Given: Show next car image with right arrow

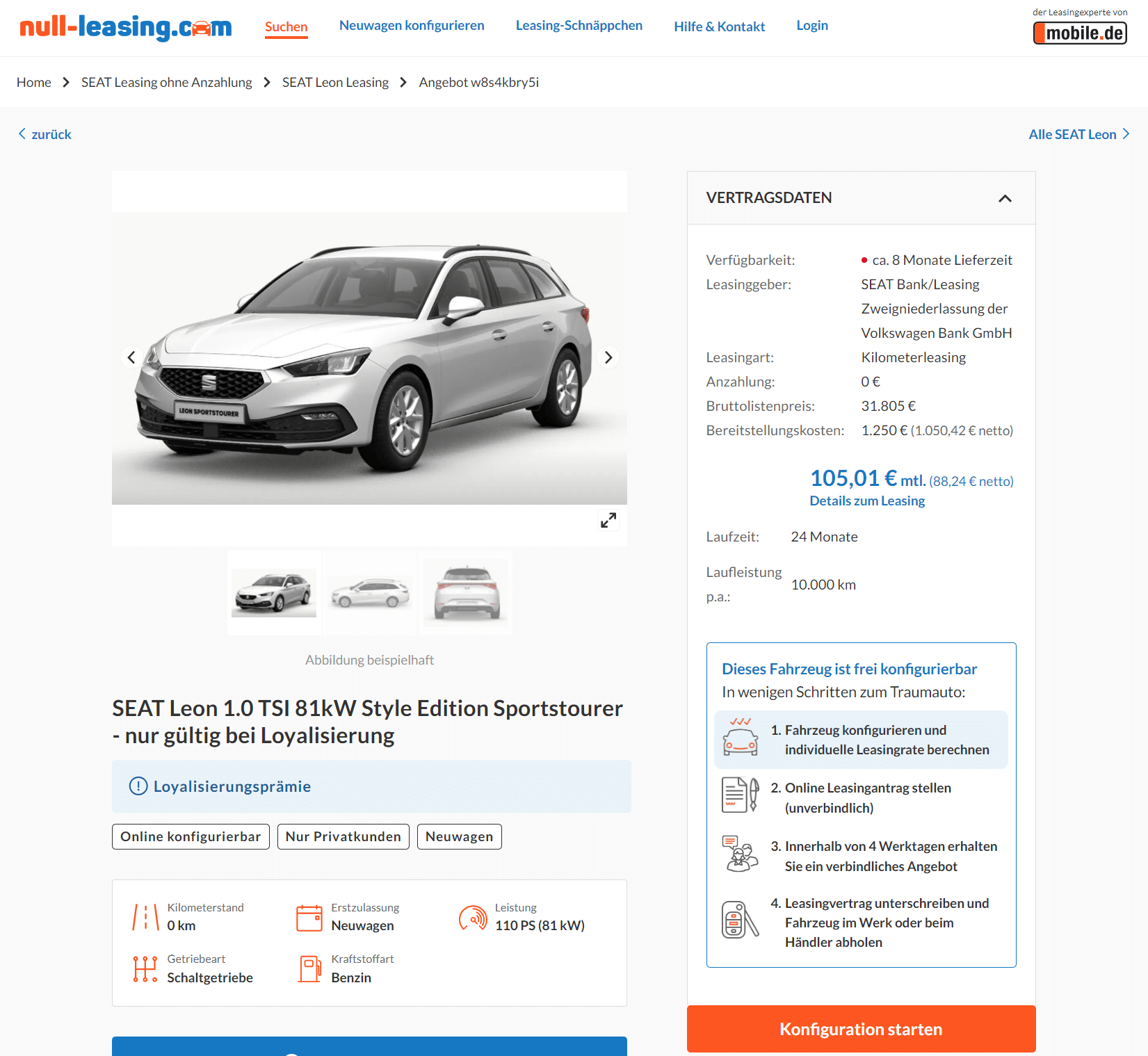Looking at the screenshot, I should pos(608,357).
